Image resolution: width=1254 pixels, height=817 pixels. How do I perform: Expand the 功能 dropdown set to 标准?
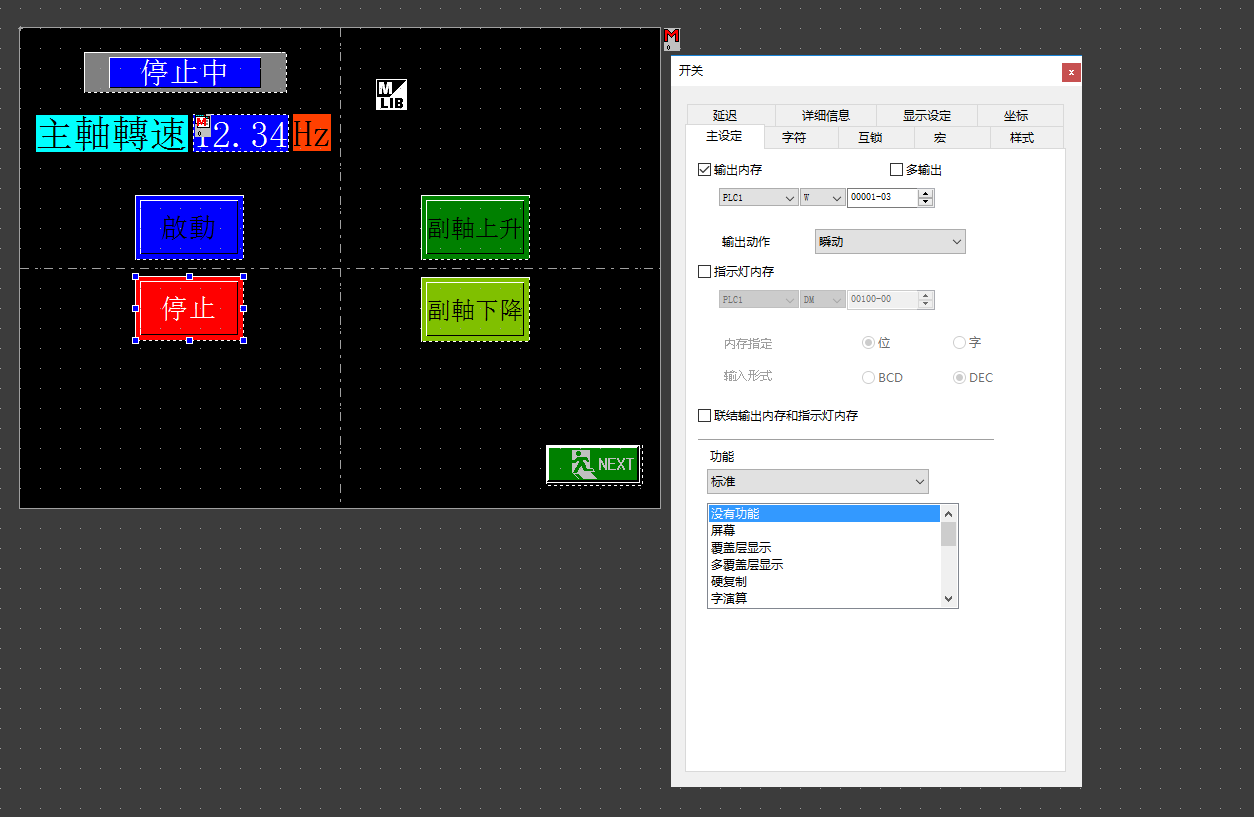[817, 482]
